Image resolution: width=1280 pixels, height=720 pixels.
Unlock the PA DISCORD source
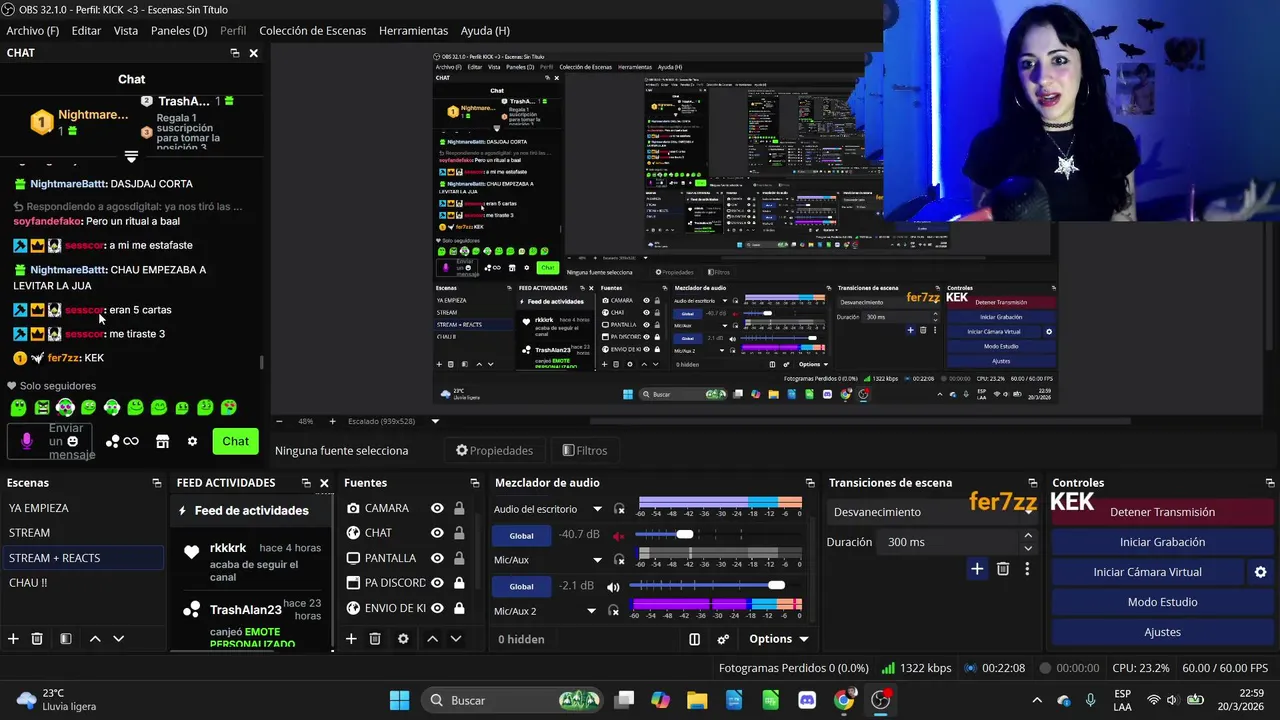[459, 583]
